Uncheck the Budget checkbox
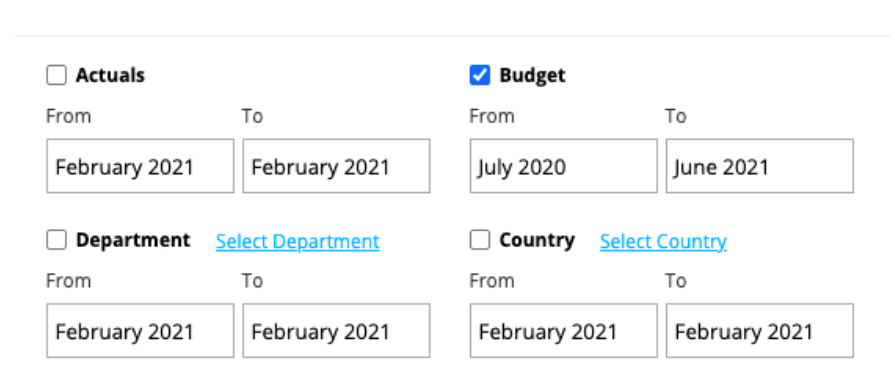The image size is (895, 383). 479,75
